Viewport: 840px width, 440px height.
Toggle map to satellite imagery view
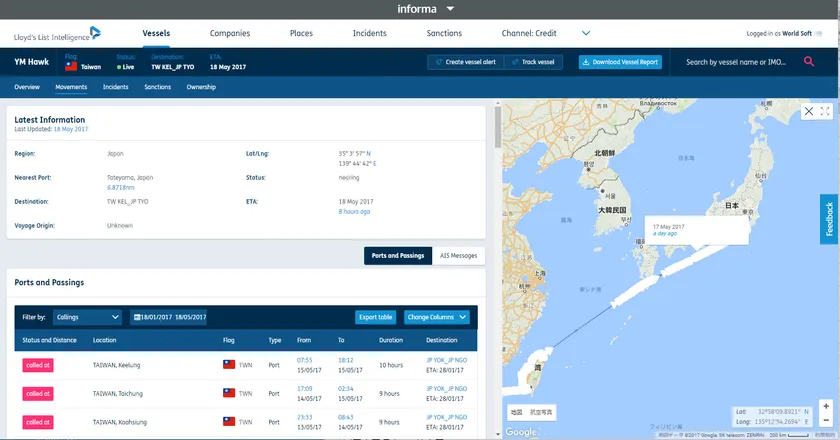pyautogui.click(x=539, y=412)
